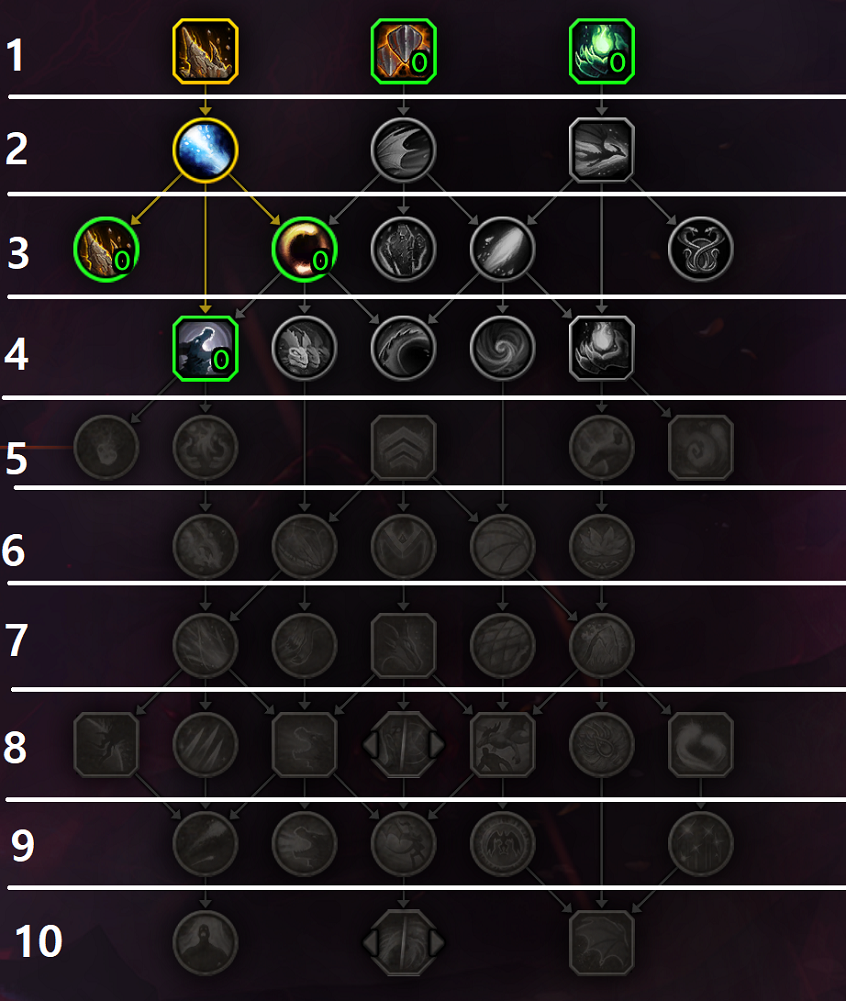Choose the howling wolf talent with green border
The image size is (846, 1001).
(206, 349)
